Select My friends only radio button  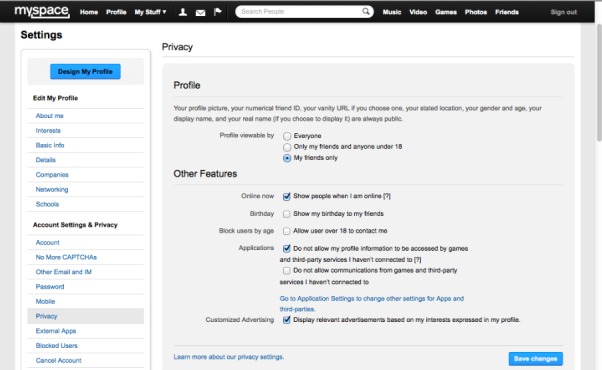pos(287,158)
